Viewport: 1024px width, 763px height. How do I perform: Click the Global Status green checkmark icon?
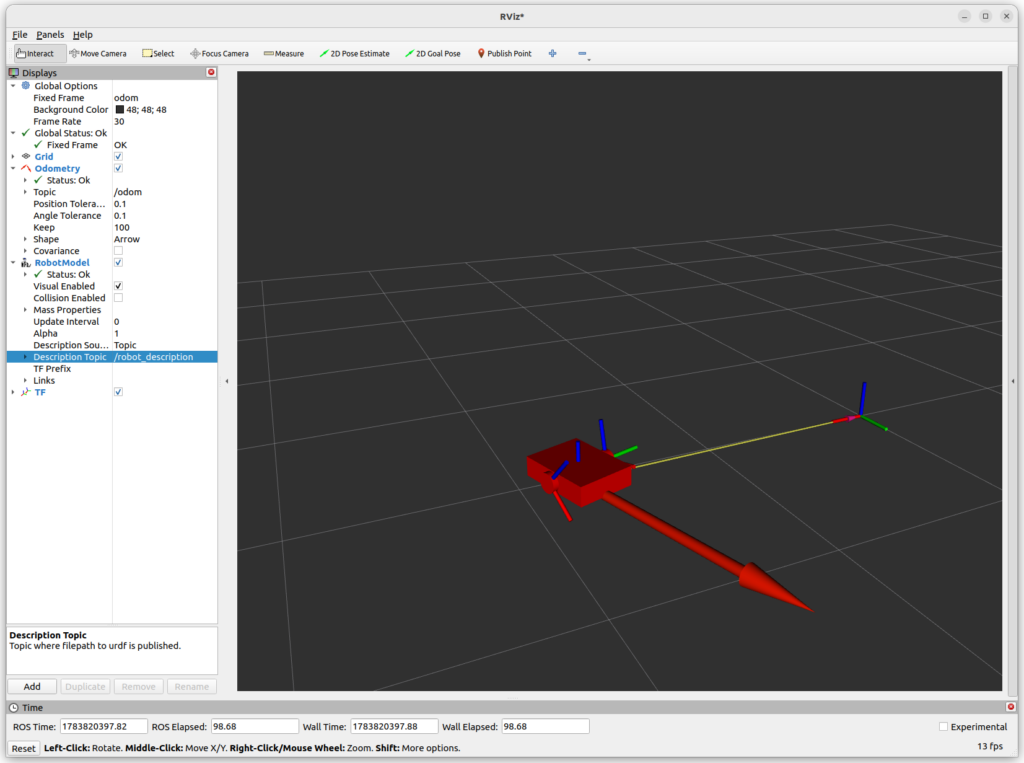pyautogui.click(x=25, y=133)
